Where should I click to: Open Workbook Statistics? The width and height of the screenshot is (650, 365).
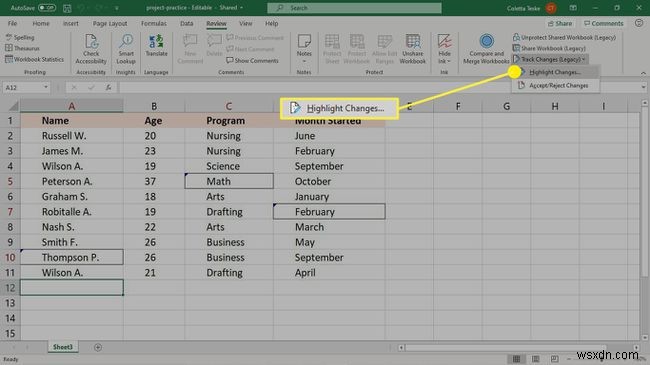coord(34,59)
